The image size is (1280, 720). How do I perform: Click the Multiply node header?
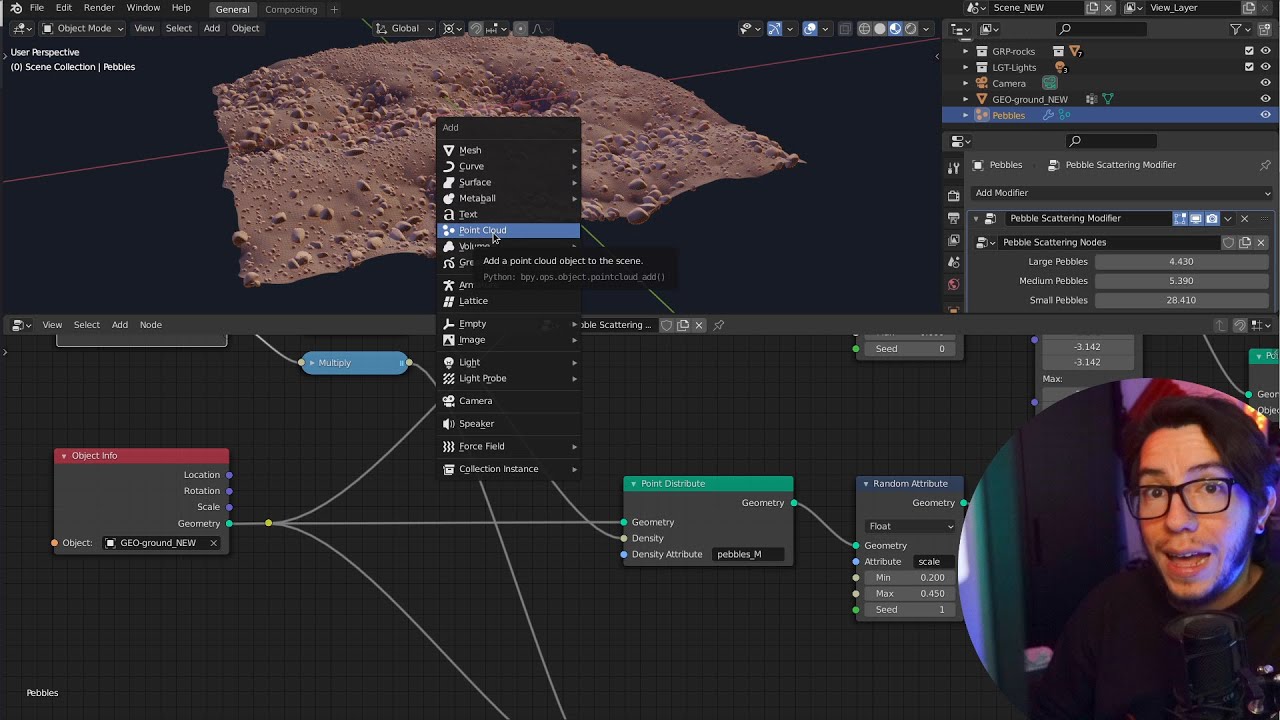tap(355, 363)
